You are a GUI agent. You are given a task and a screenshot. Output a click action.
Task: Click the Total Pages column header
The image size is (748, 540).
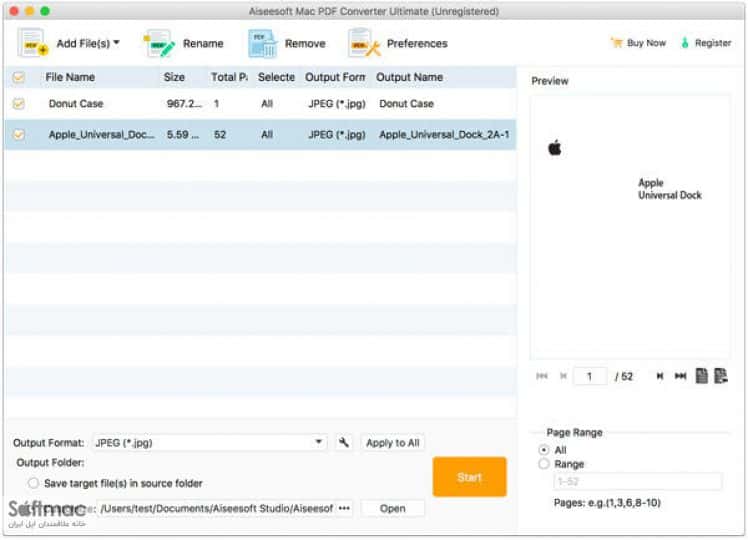coord(229,77)
